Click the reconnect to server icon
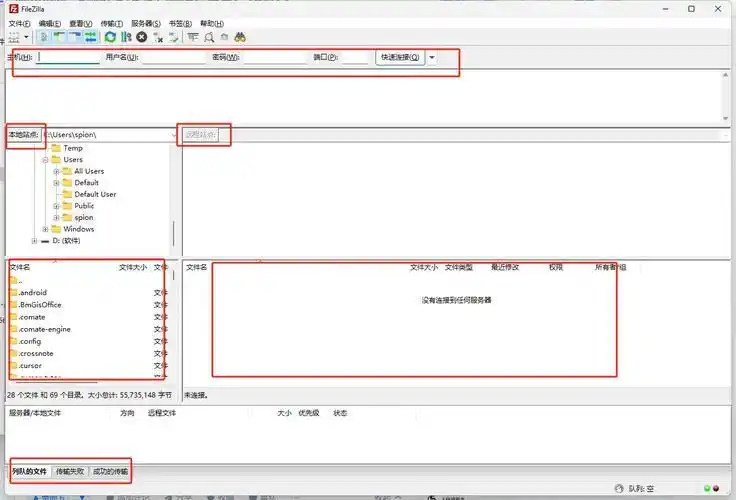Image resolution: width=736 pixels, height=500 pixels. [x=173, y=37]
